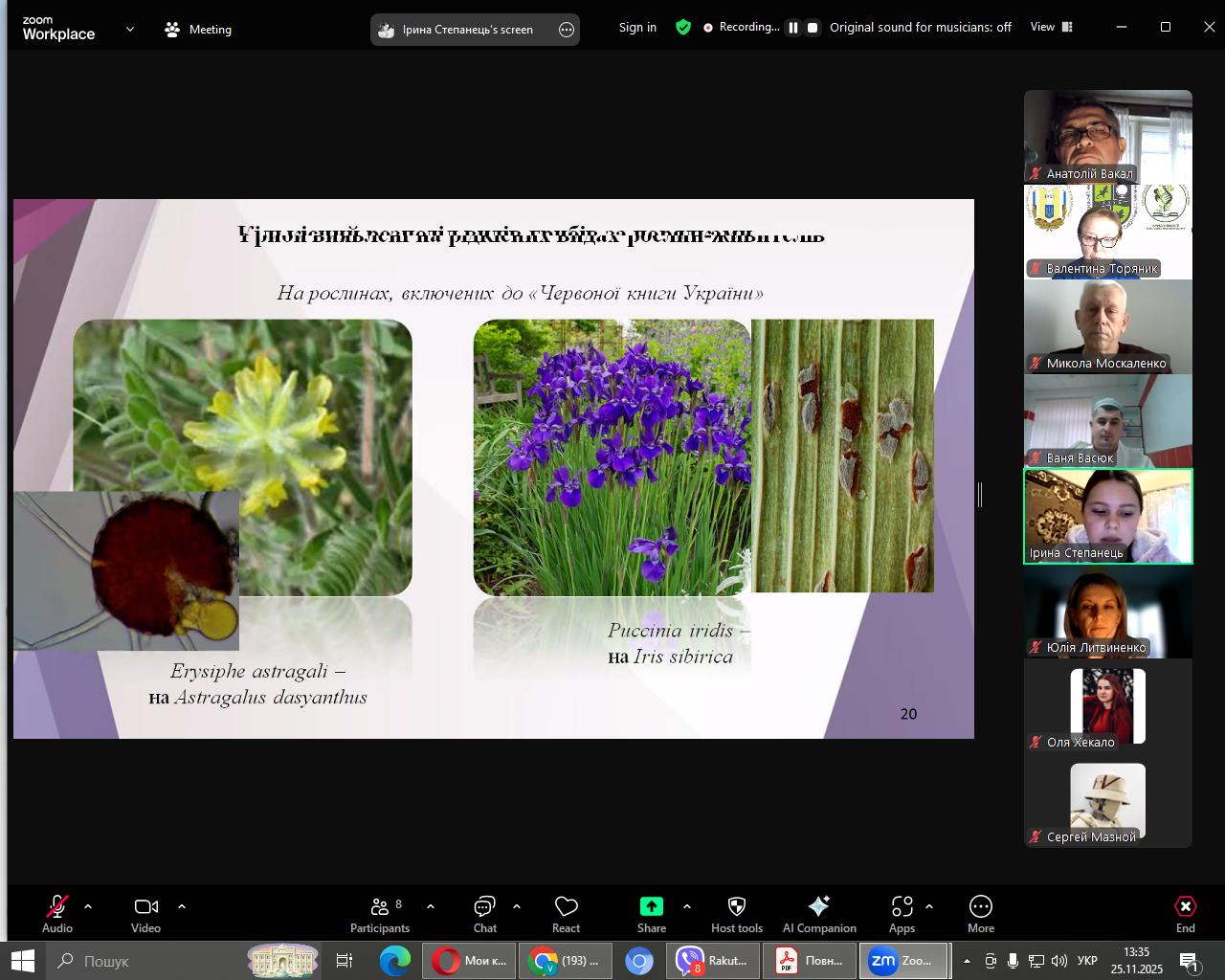
Task: Toggle the camera with Video button
Action: (x=145, y=913)
